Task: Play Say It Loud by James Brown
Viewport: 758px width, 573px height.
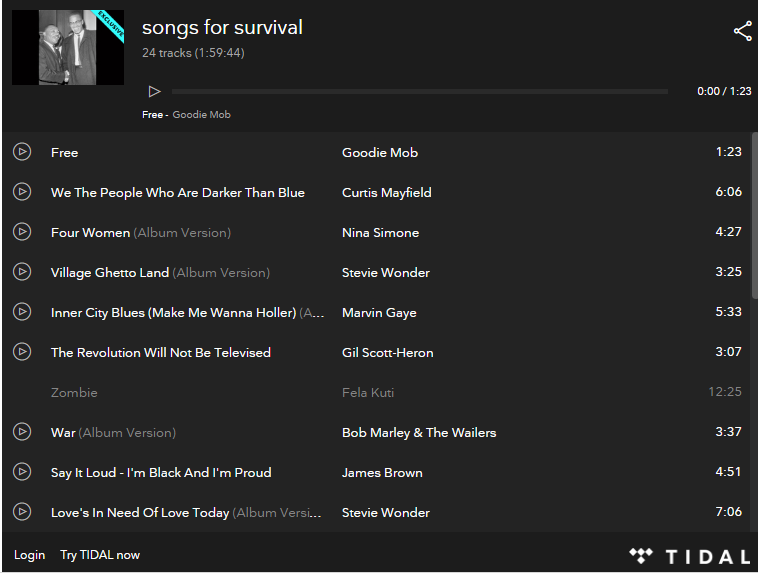Action: 22,472
